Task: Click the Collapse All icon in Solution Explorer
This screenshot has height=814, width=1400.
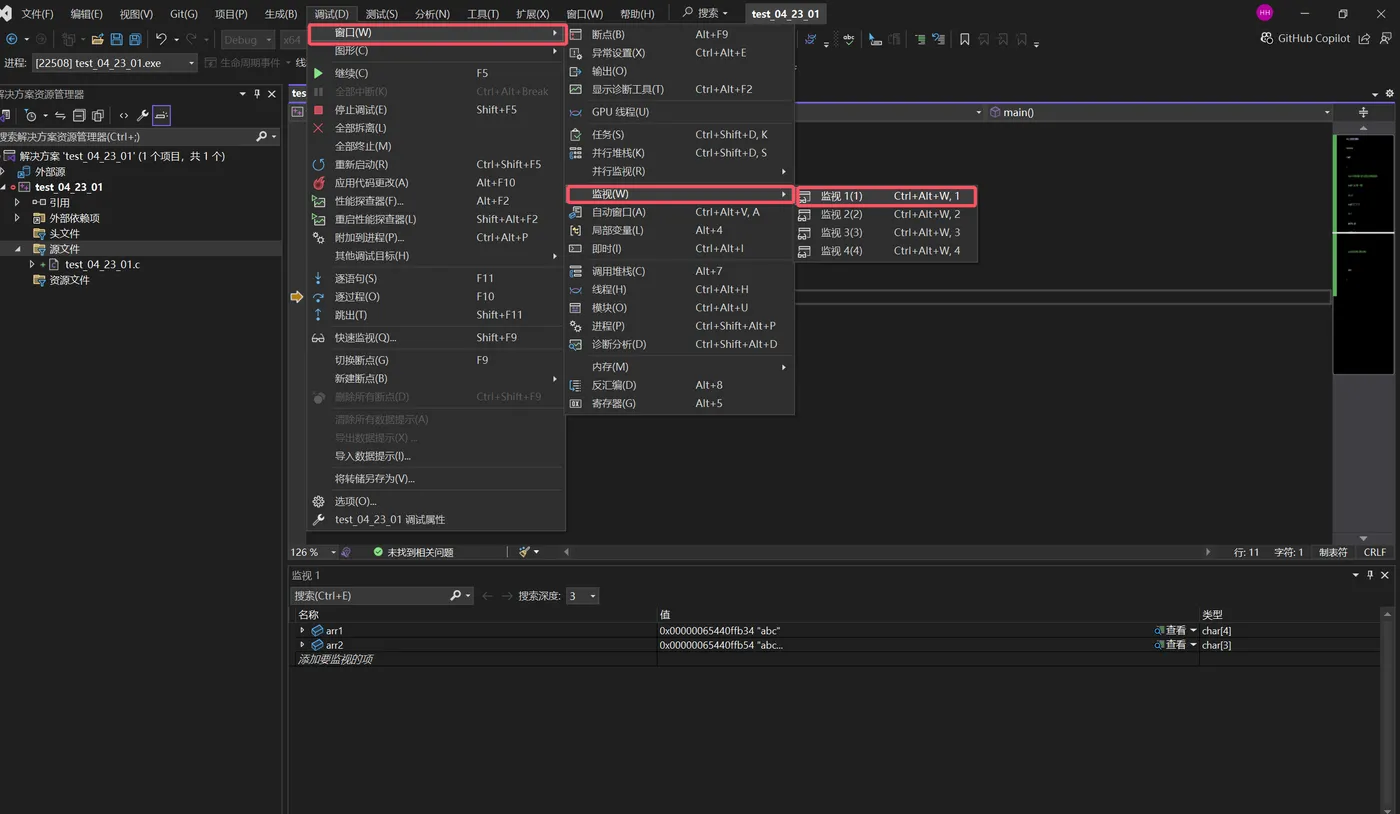Action: pyautogui.click(x=80, y=115)
